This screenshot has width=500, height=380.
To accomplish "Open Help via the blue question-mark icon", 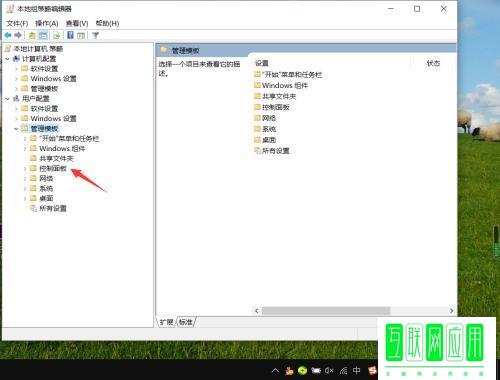I will [70, 35].
